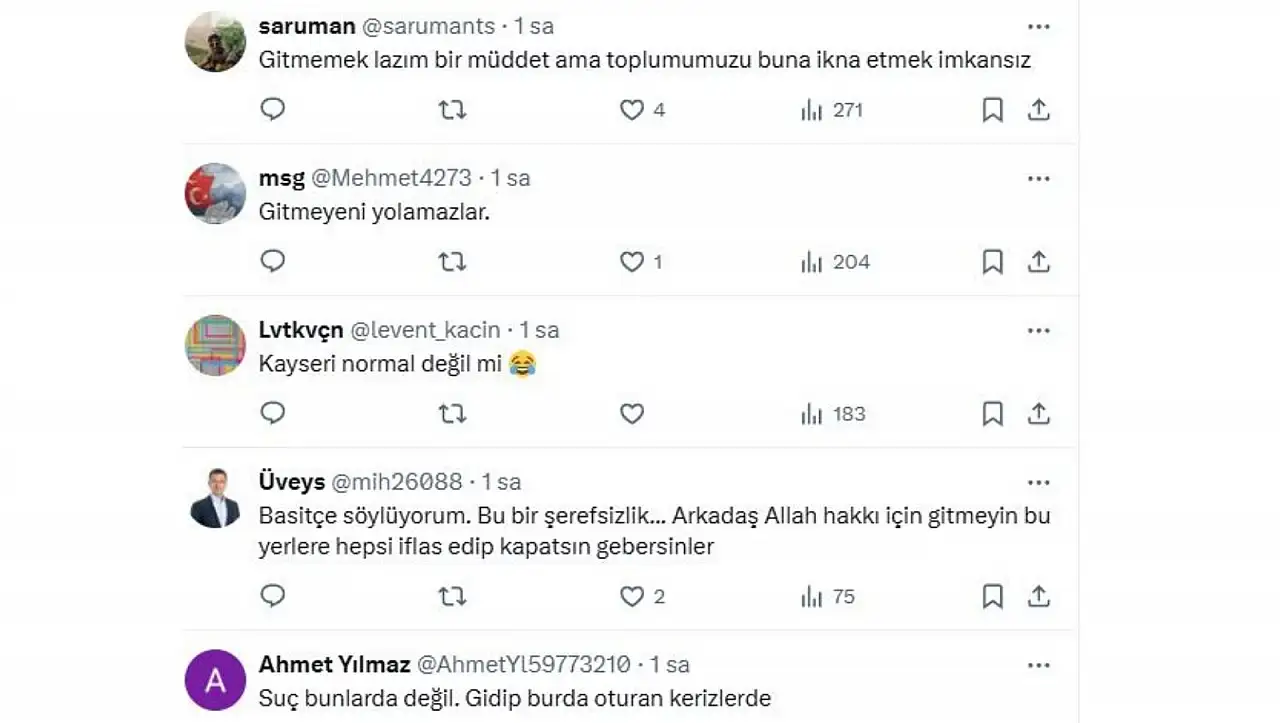This screenshot has height=723, width=1280.
Task: Bookmark Üveys's tweet
Action: point(992,597)
